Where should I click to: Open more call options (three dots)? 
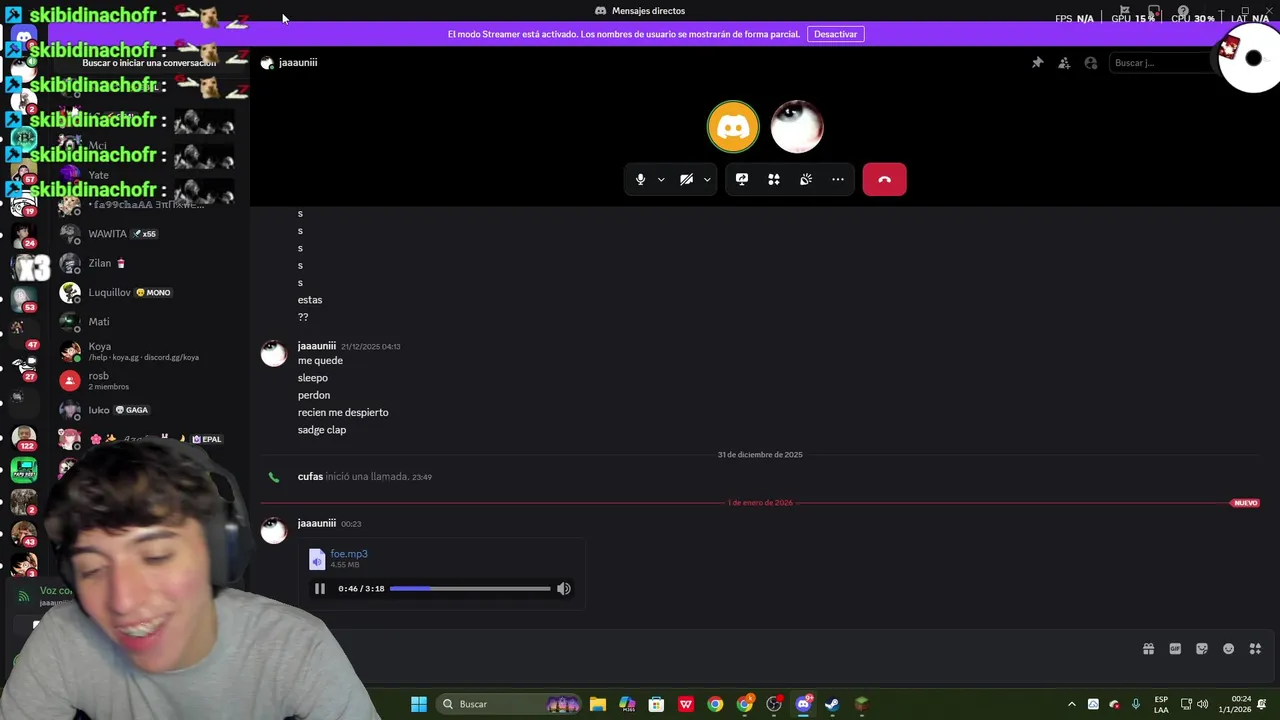838,179
